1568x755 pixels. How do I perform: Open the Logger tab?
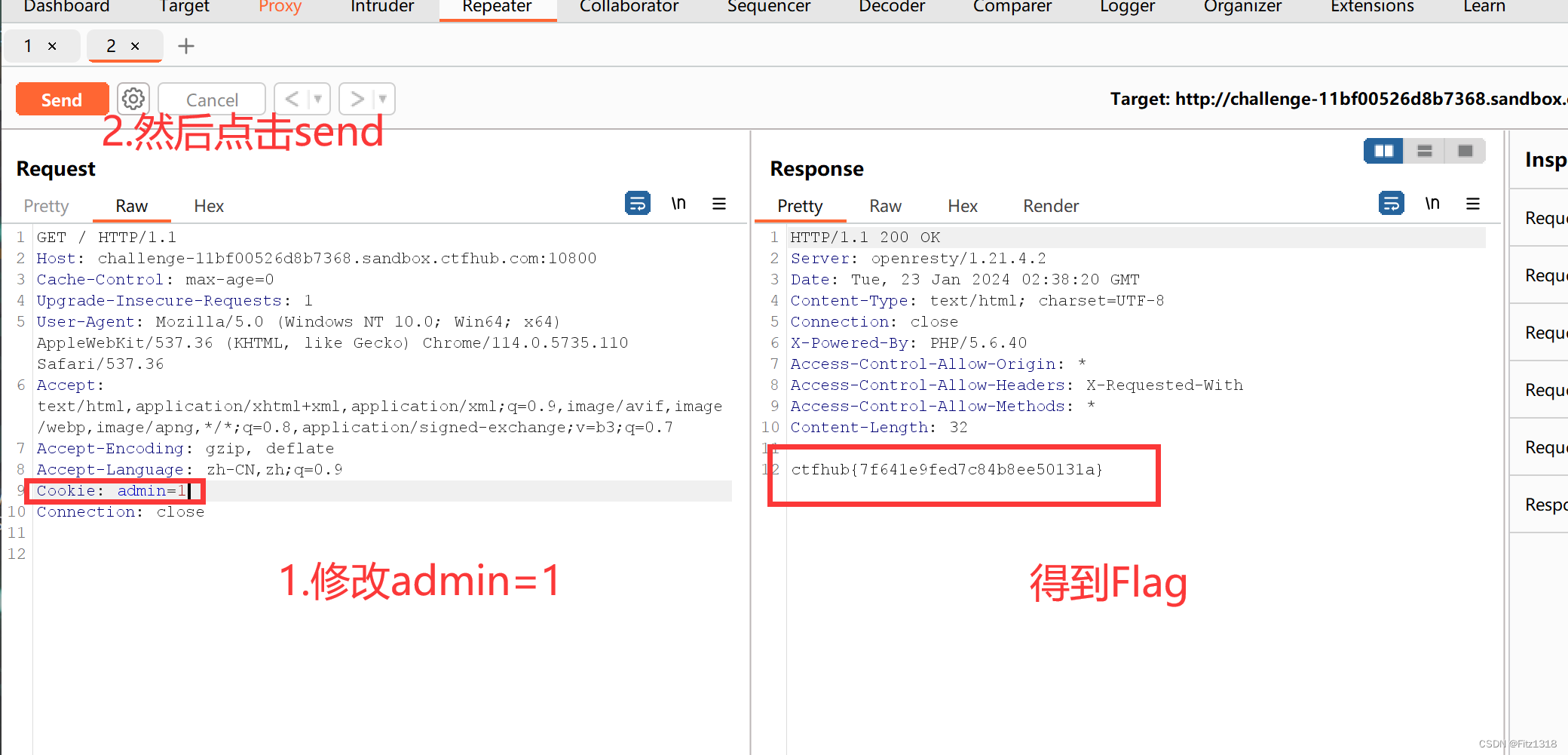pyautogui.click(x=1127, y=7)
